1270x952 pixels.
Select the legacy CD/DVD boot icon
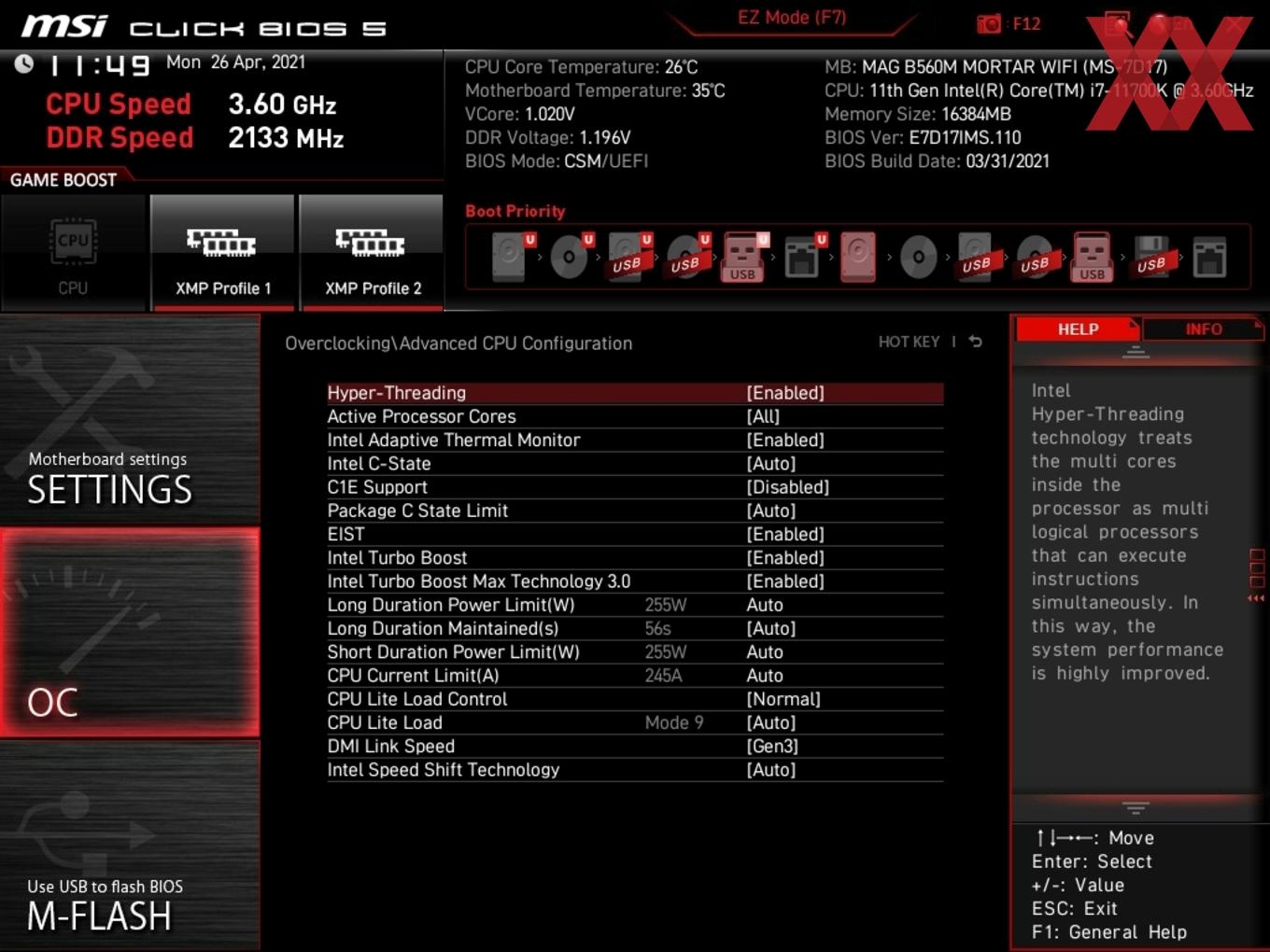coord(918,257)
